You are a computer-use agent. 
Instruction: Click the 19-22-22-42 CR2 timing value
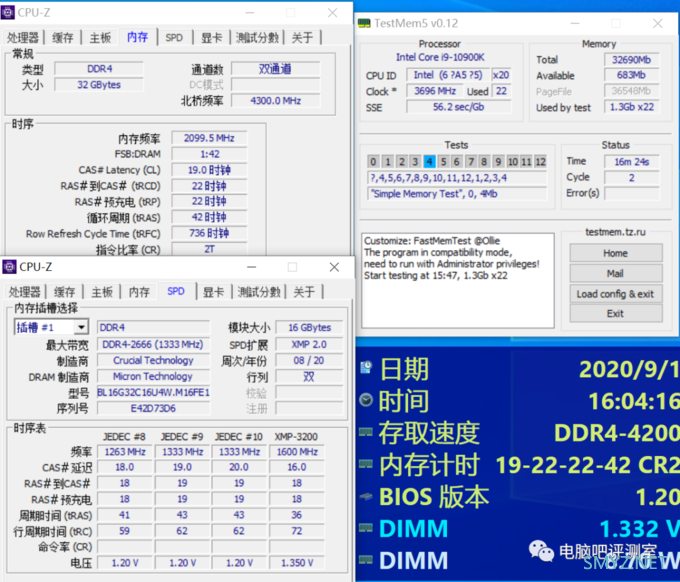pos(588,465)
